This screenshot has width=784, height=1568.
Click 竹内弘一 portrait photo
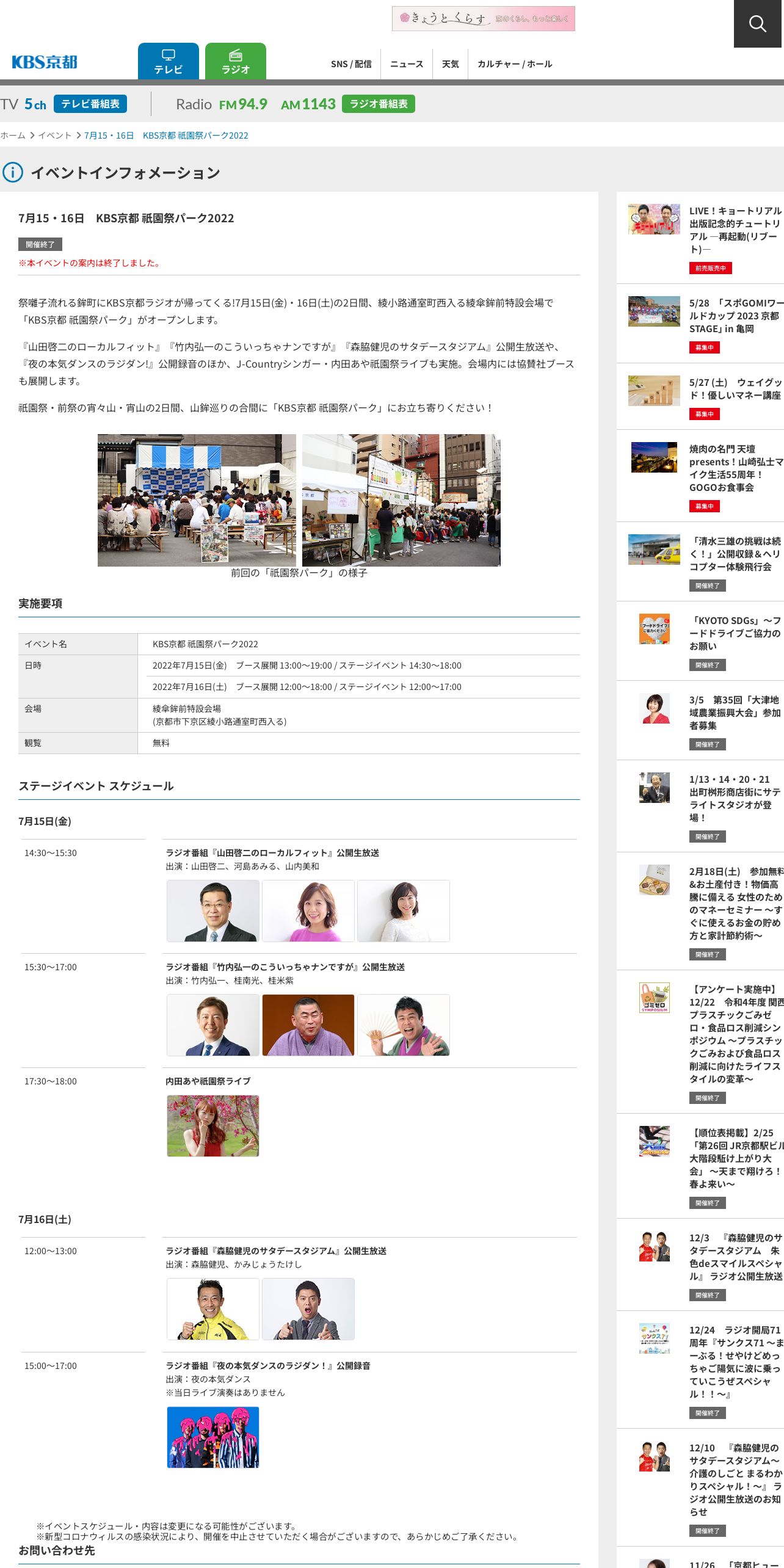point(213,1025)
